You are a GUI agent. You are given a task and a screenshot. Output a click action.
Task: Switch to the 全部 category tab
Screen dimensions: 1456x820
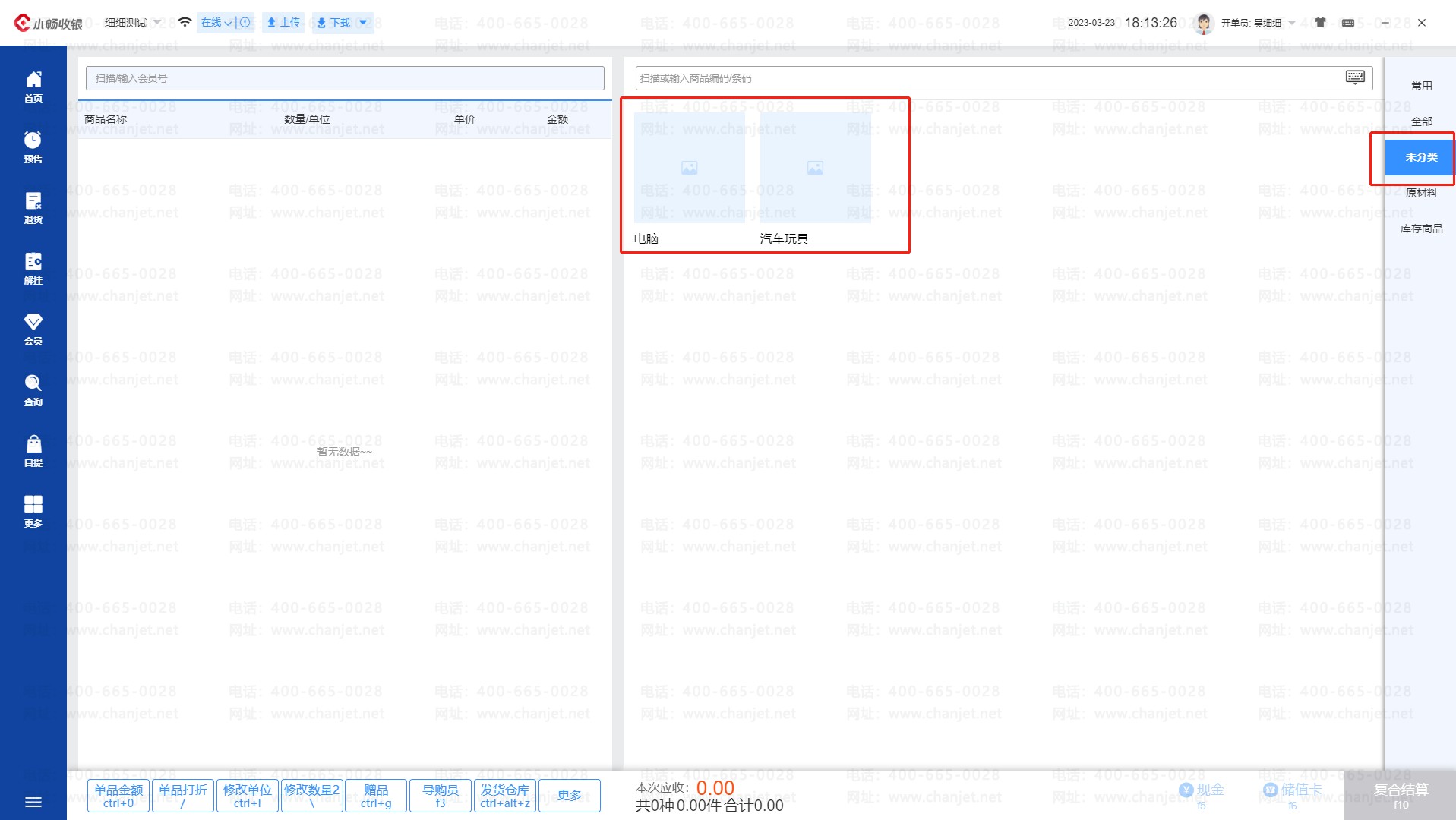point(1421,121)
